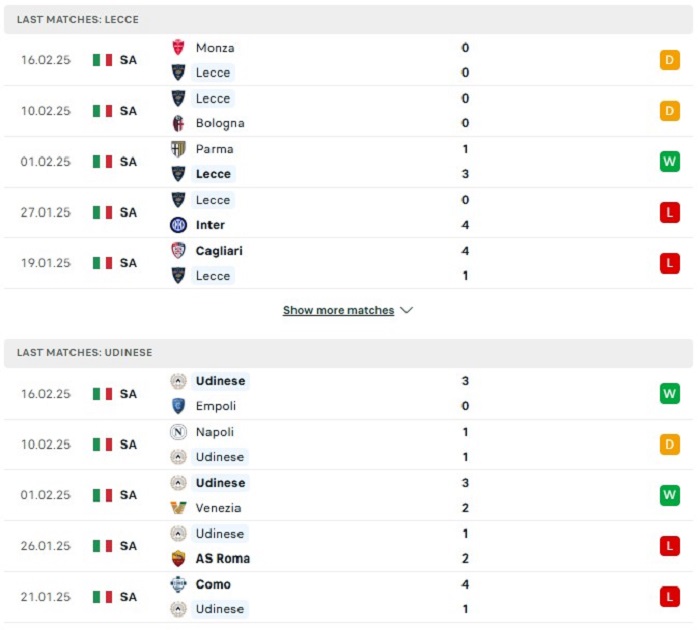Click the green W badge for Parma–Lecce

point(670,162)
